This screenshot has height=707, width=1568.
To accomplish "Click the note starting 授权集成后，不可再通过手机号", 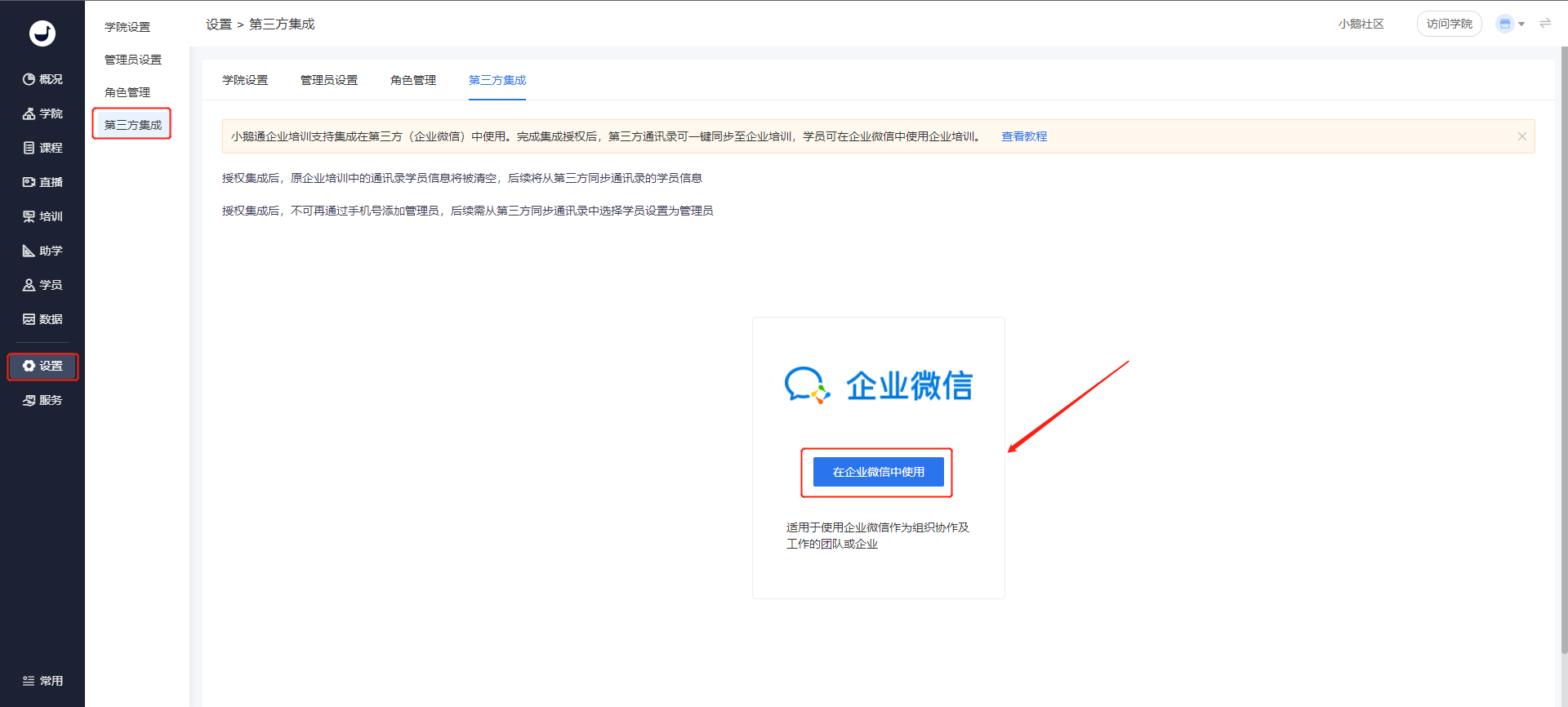I will (x=468, y=211).
